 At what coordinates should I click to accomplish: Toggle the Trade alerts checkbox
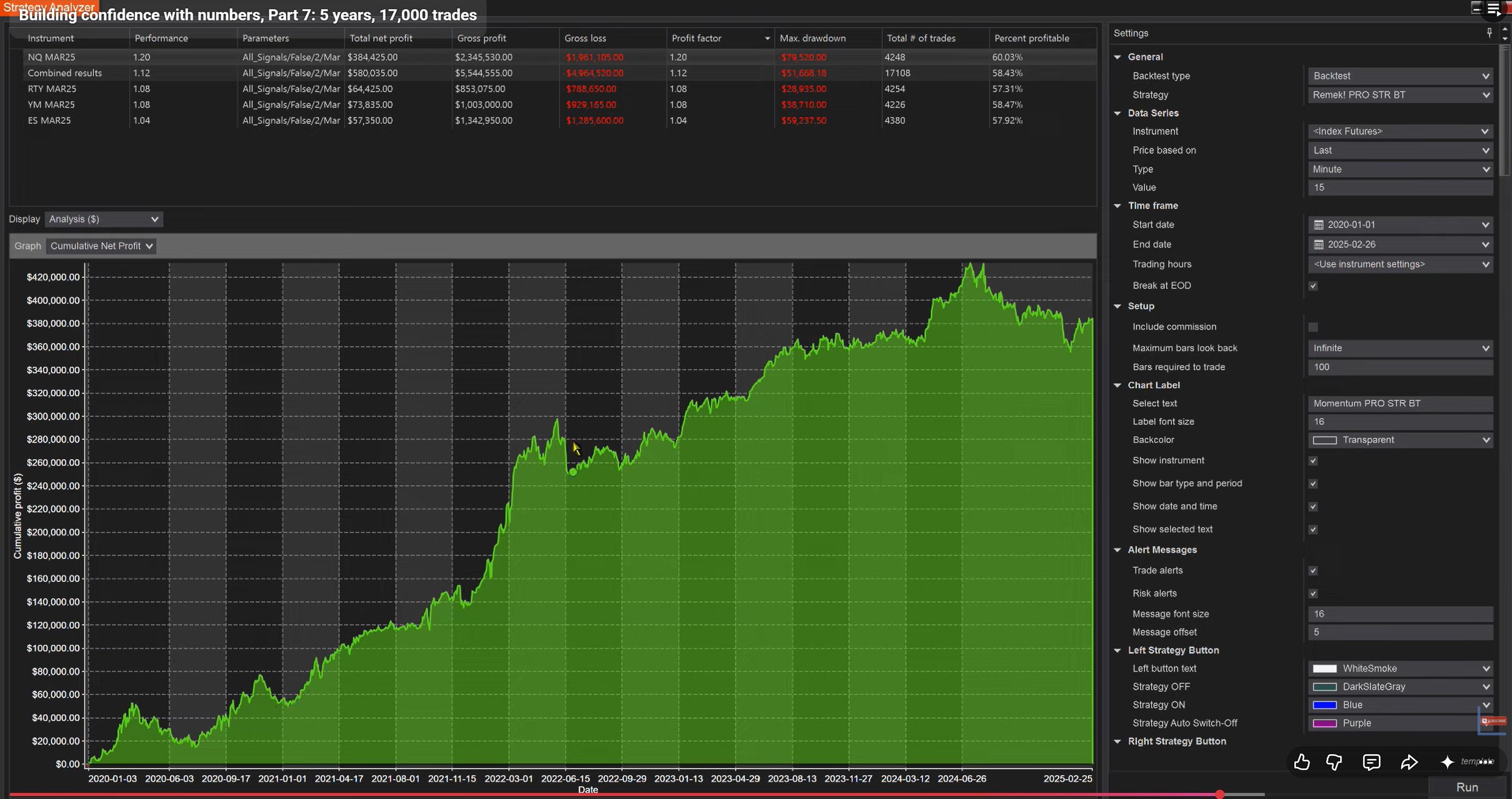pos(1313,570)
